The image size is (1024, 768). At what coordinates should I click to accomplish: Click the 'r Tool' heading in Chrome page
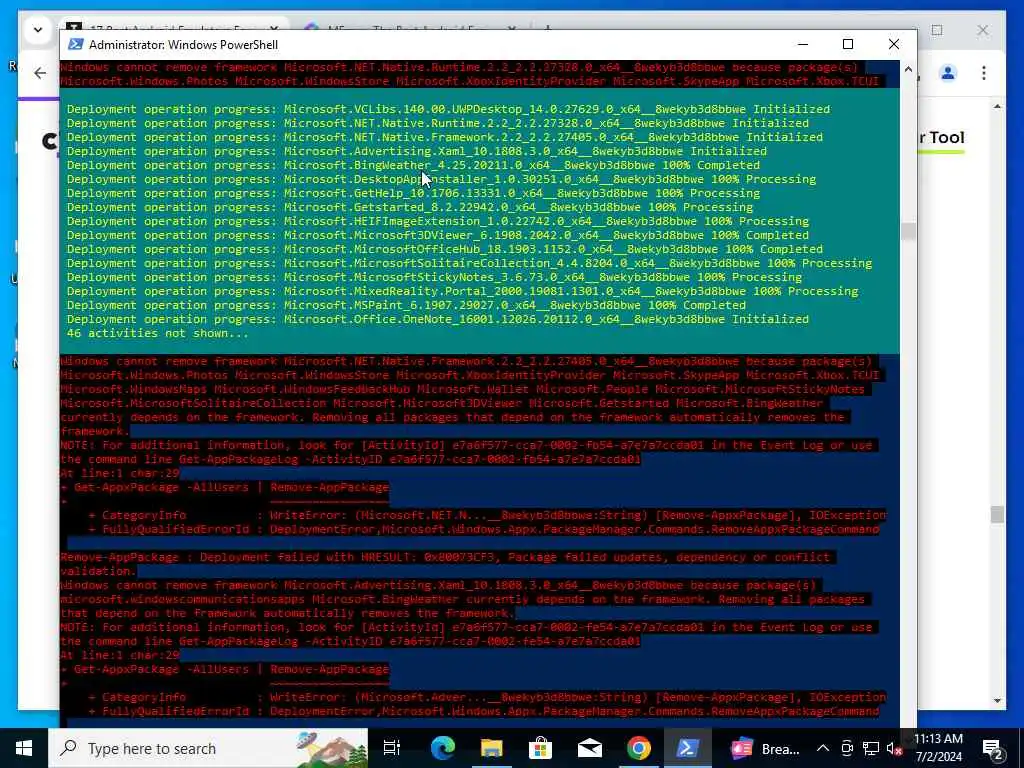tap(940, 138)
